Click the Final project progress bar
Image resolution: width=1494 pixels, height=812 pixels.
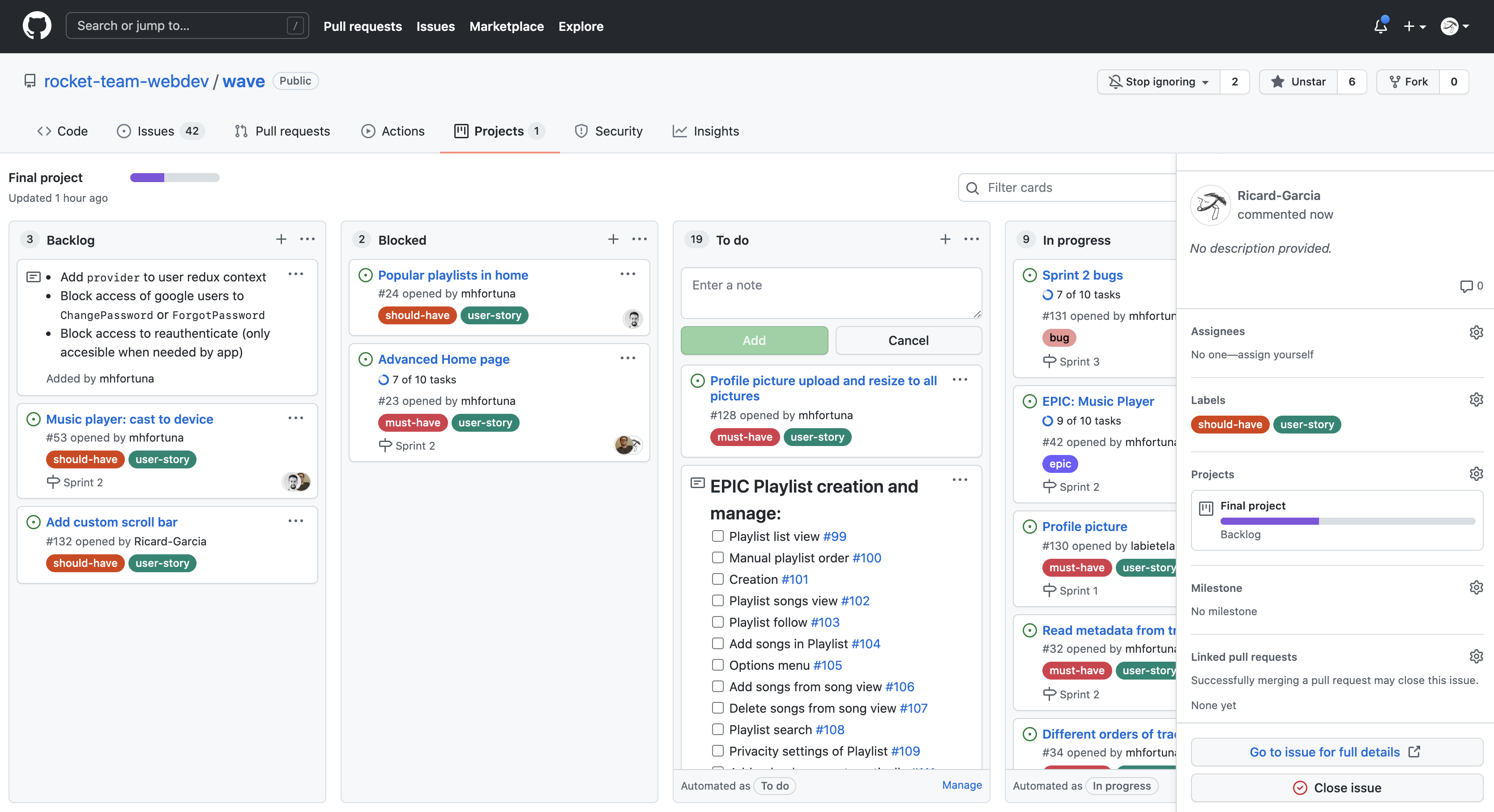[x=175, y=177]
